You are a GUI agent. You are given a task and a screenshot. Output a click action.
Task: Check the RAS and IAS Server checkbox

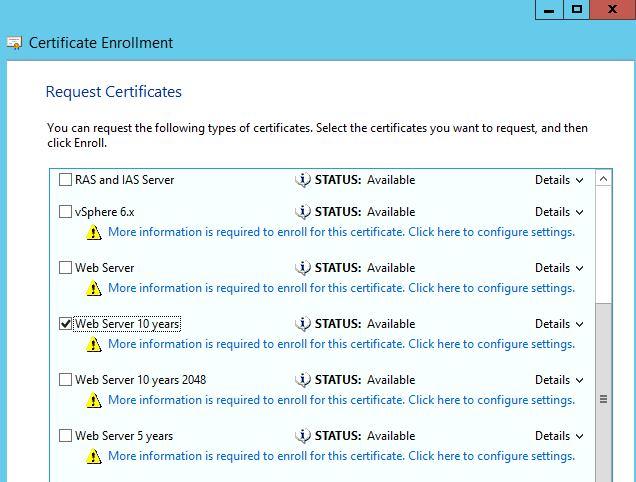tap(66, 180)
